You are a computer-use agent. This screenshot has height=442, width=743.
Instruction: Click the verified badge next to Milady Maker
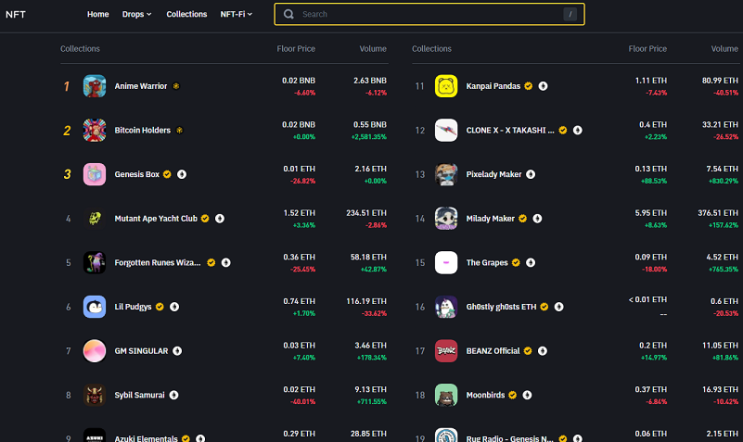coord(523,218)
